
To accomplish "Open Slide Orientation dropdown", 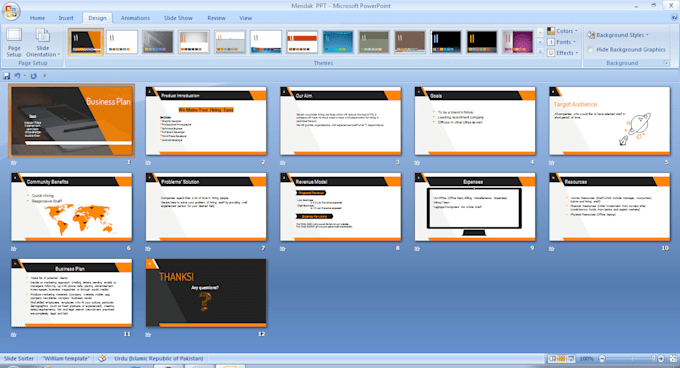I will (x=42, y=42).
